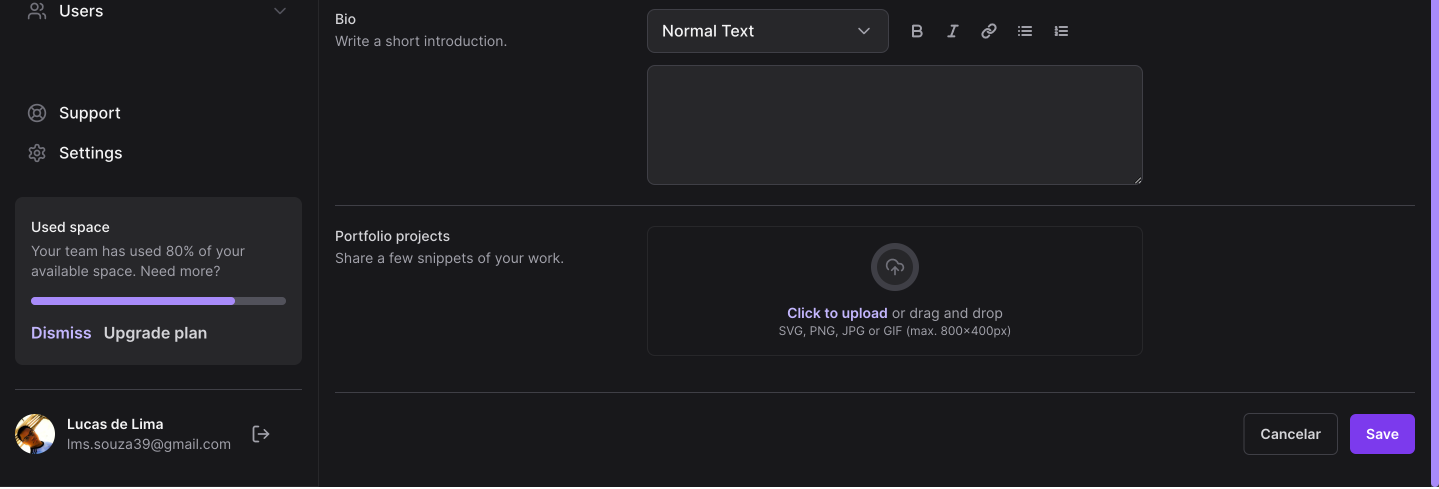Screen dimensions: 1439x489
Task: Add a bulleted list to Bio
Action: (x=1025, y=31)
